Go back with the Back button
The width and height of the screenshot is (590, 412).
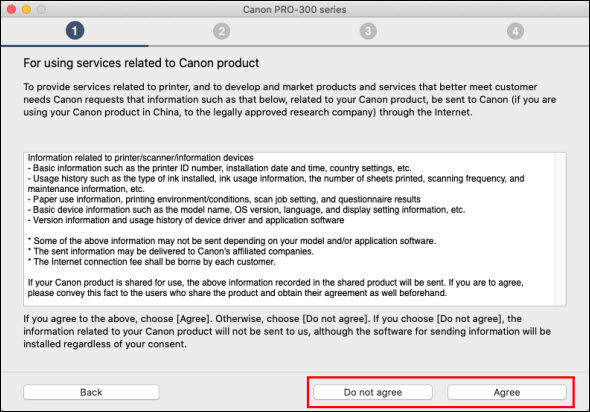[91, 392]
